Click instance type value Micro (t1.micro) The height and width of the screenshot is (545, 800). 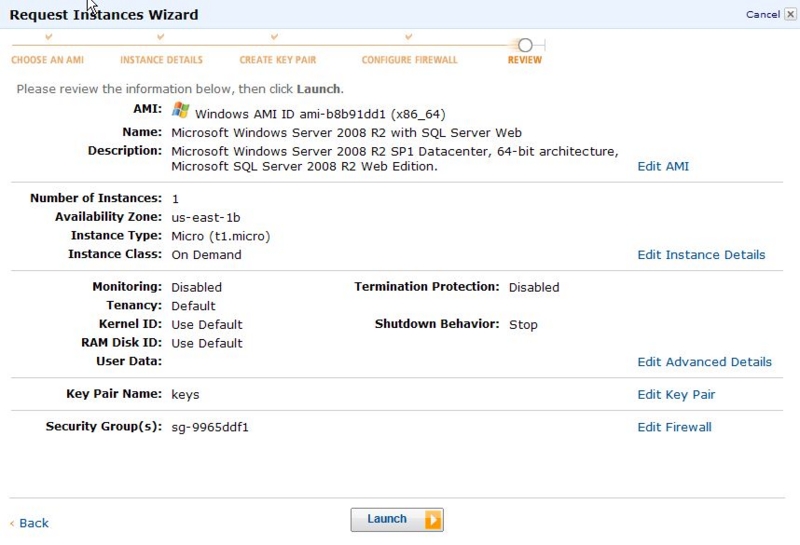(x=220, y=236)
